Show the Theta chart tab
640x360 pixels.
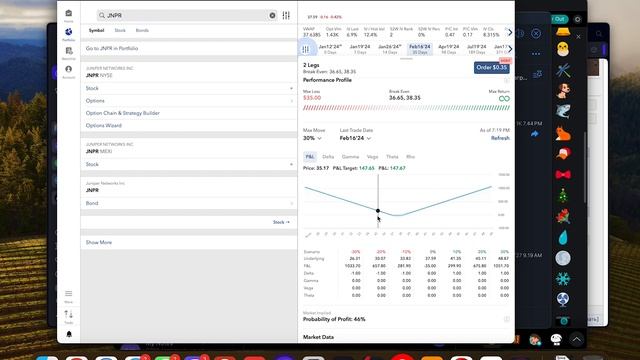point(392,157)
